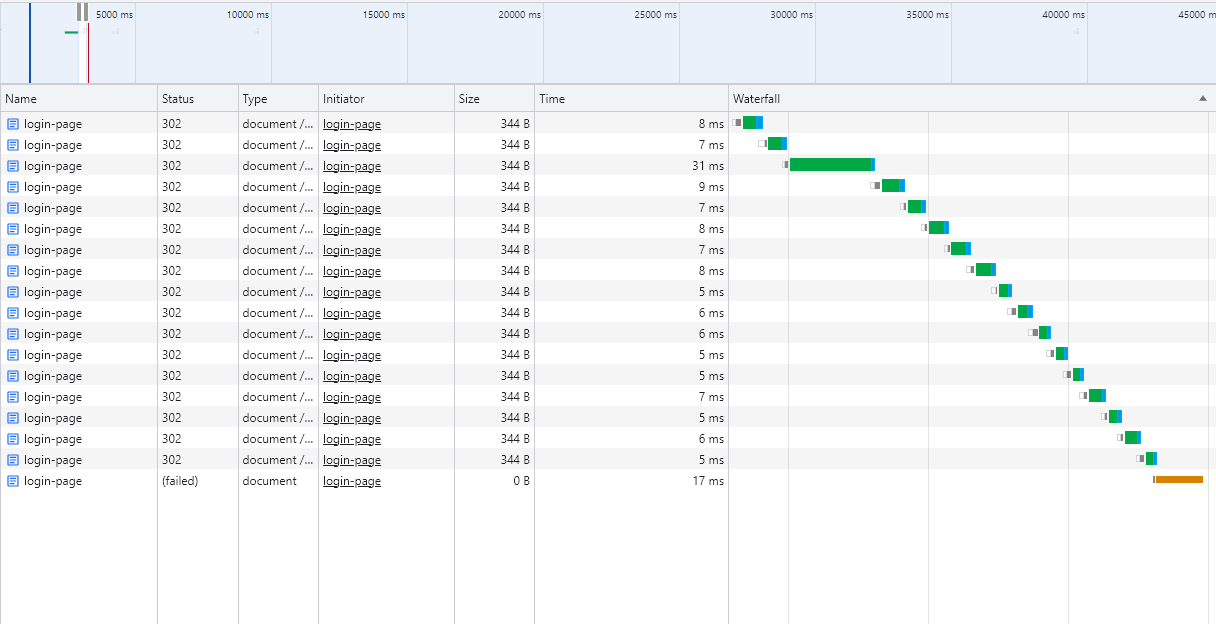Click the 20000 ms mark in the overview
This screenshot has width=1216, height=624.
[x=520, y=15]
